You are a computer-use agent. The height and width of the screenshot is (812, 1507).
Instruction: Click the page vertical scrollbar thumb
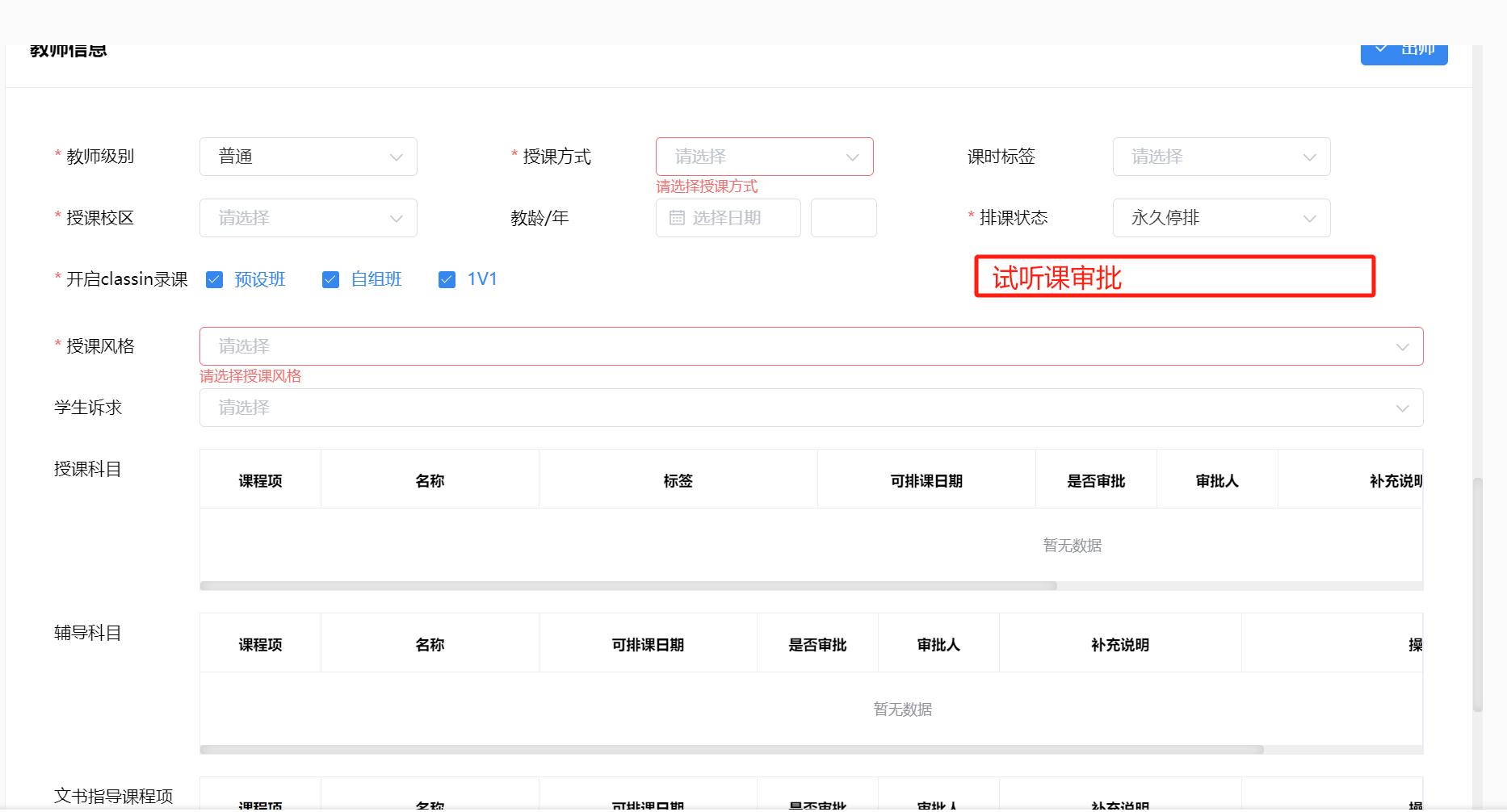tap(1477, 594)
